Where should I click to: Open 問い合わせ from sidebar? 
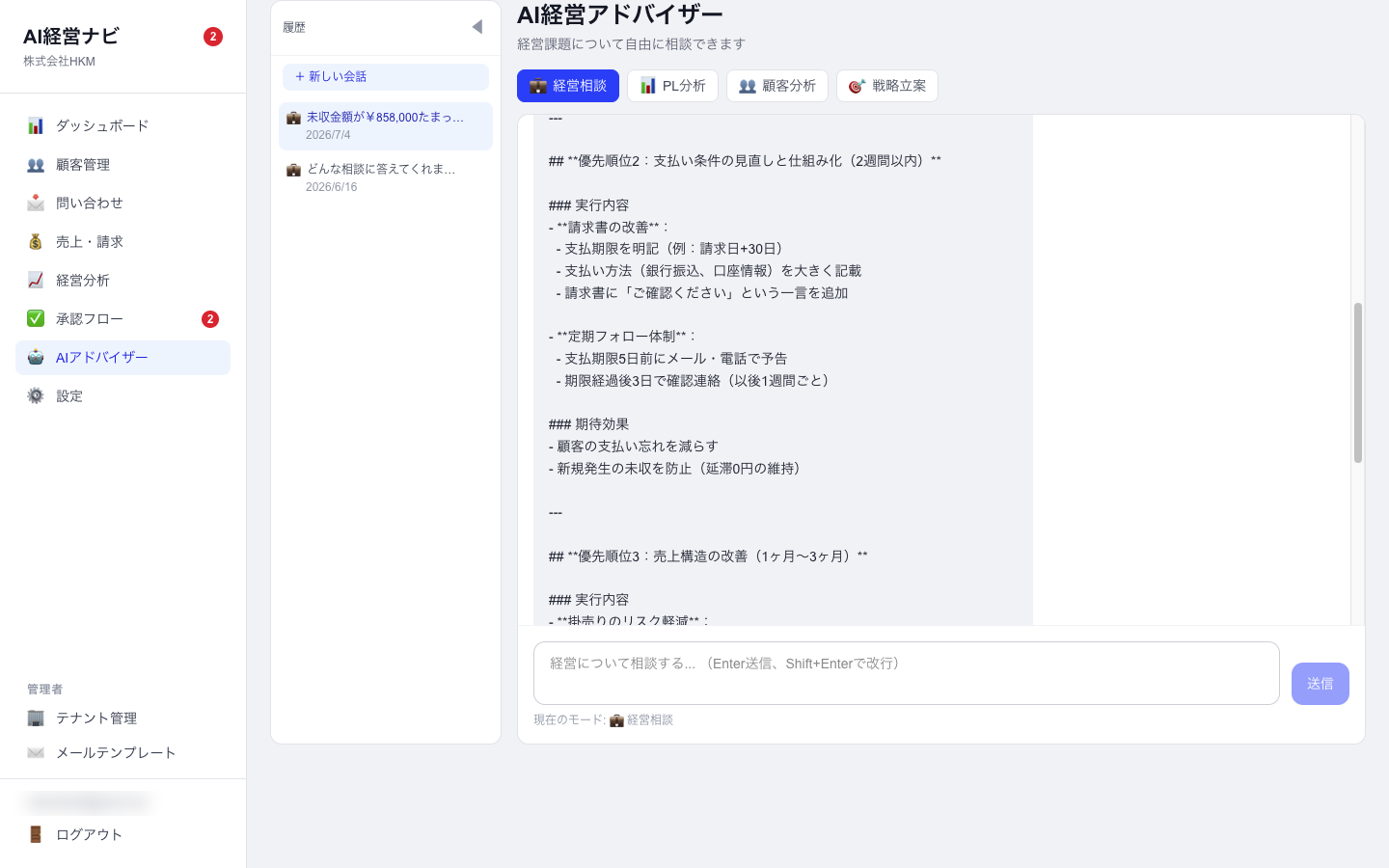[123, 203]
